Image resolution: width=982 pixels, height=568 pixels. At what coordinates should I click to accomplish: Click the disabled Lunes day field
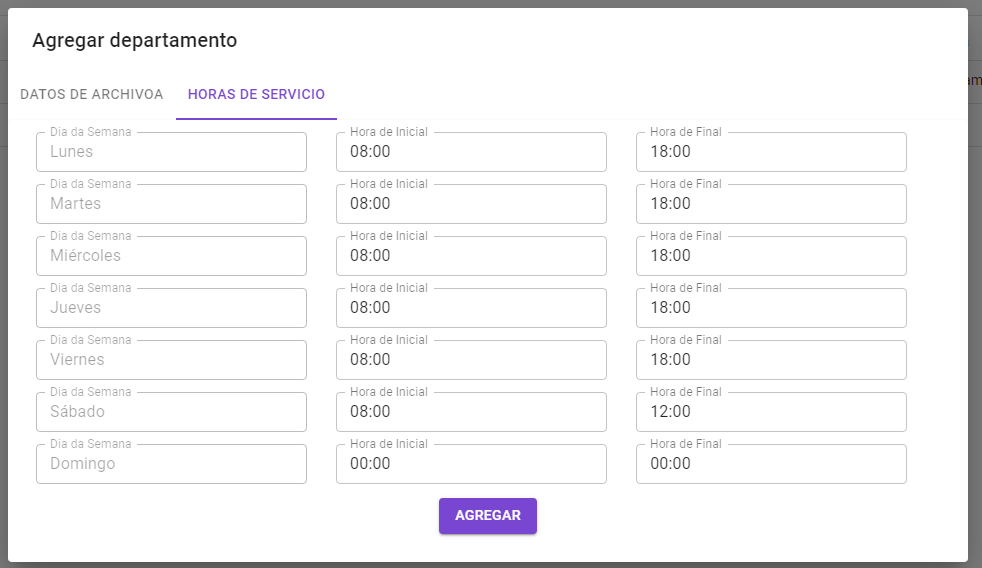[171, 152]
